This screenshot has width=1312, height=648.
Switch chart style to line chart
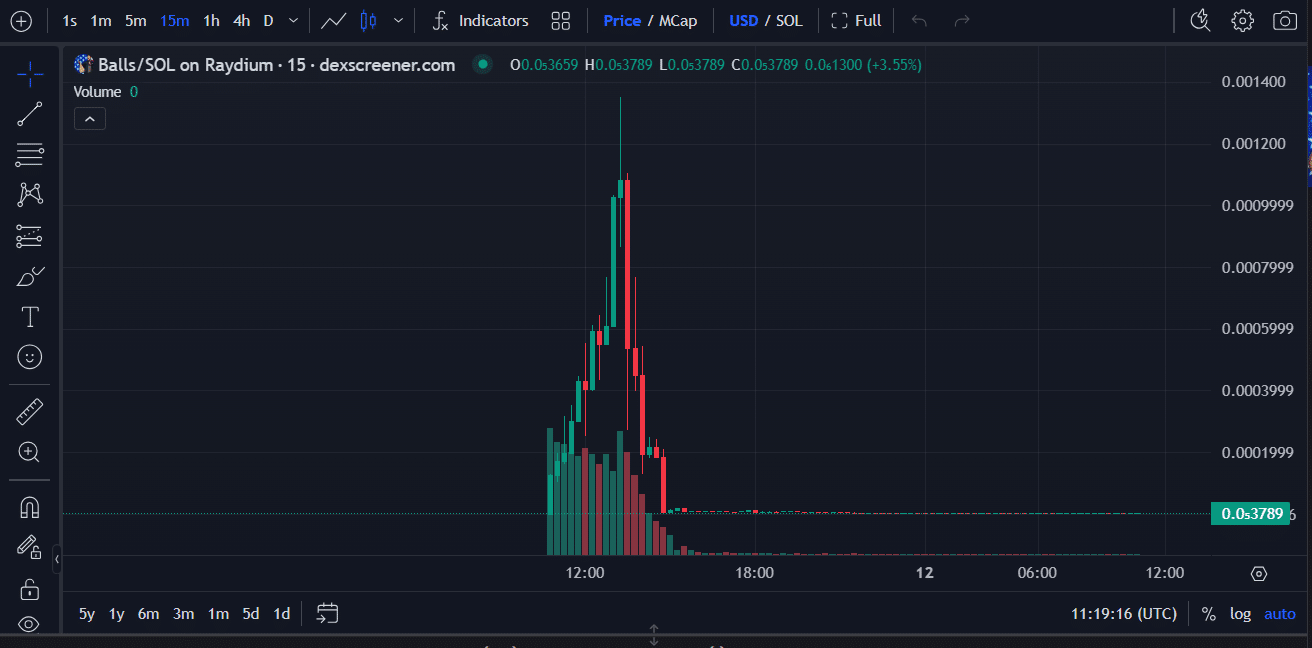[x=333, y=20]
